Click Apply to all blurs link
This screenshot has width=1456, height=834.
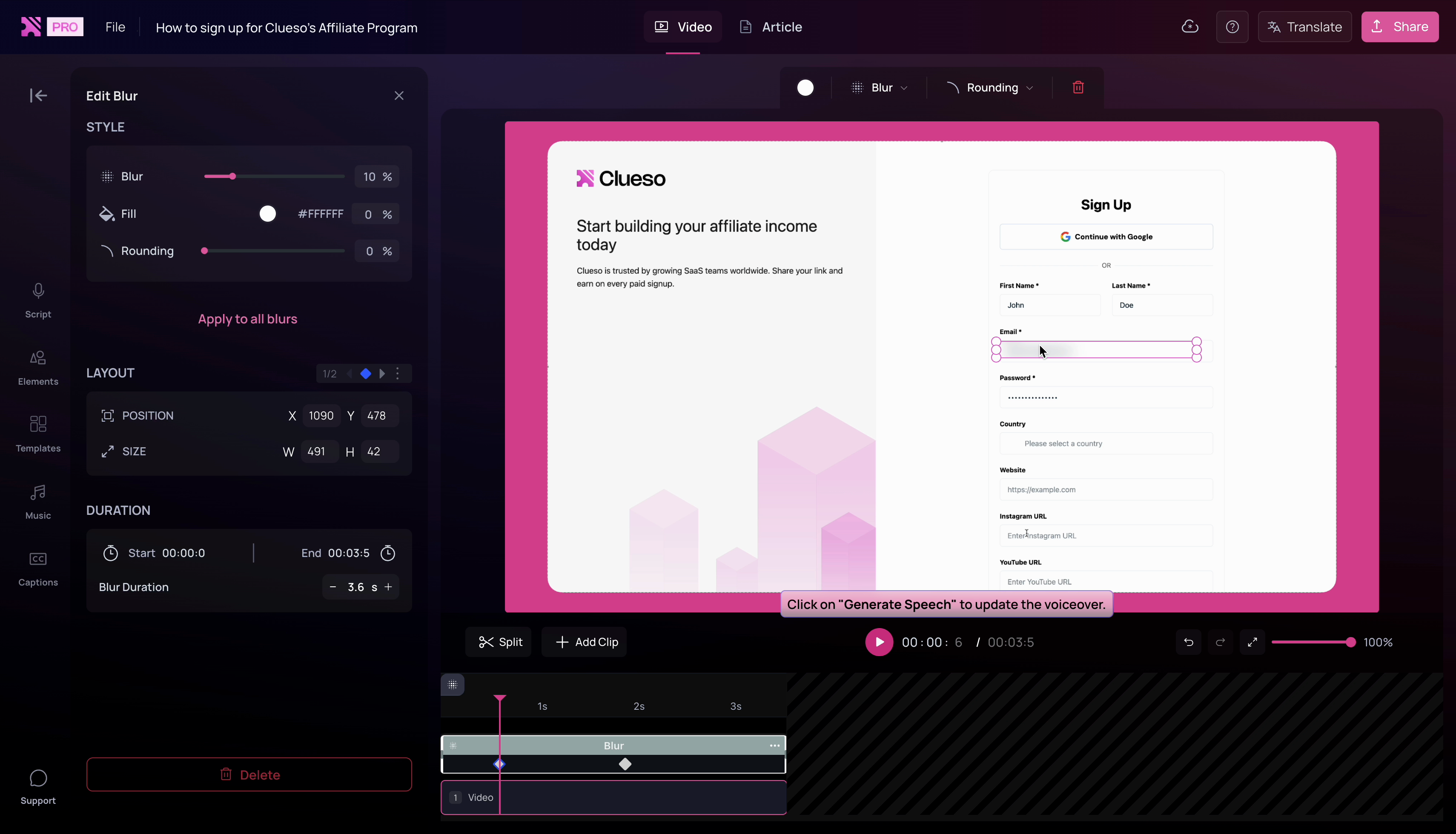[247, 319]
